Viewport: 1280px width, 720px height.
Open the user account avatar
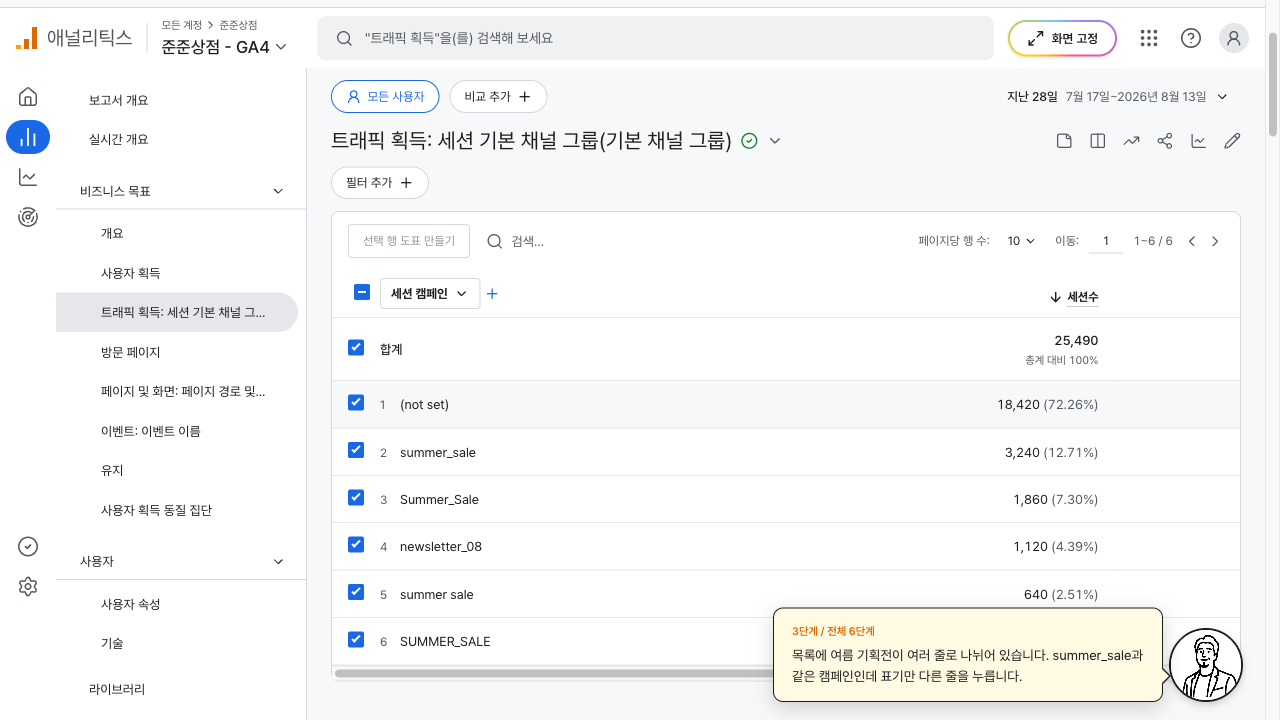coord(1234,38)
